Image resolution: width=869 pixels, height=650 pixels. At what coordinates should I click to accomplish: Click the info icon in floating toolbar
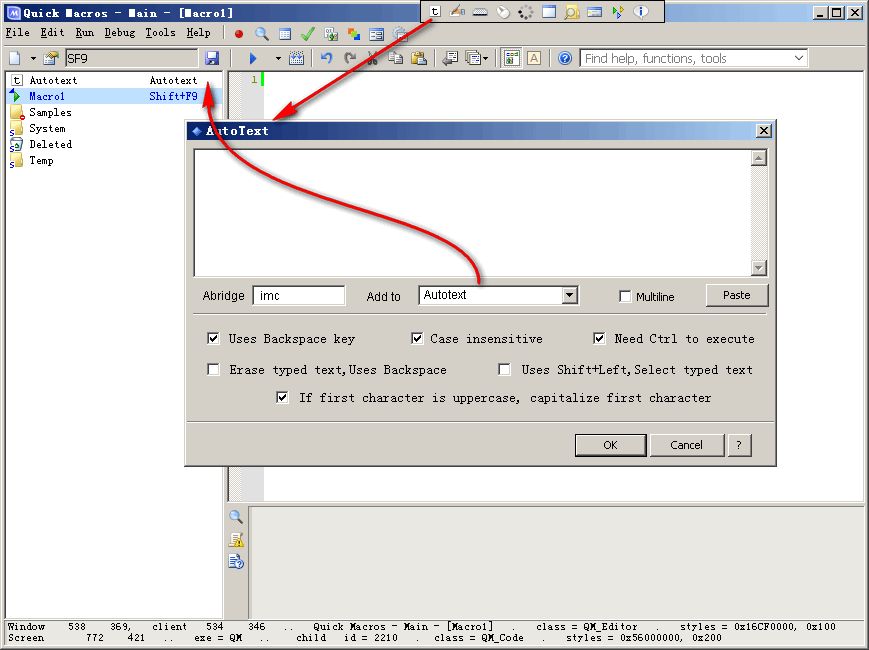(x=640, y=12)
